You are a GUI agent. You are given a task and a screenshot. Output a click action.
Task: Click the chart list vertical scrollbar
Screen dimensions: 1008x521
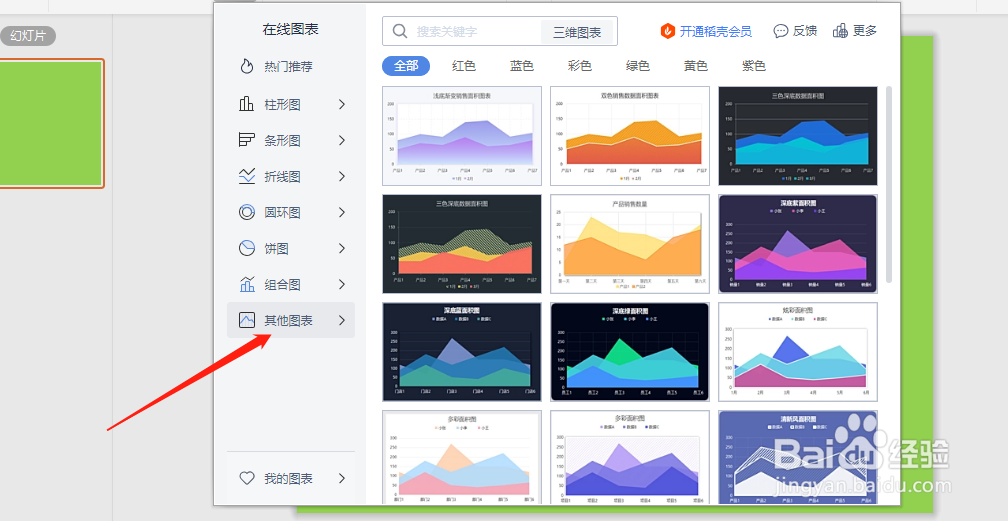tap(889, 184)
